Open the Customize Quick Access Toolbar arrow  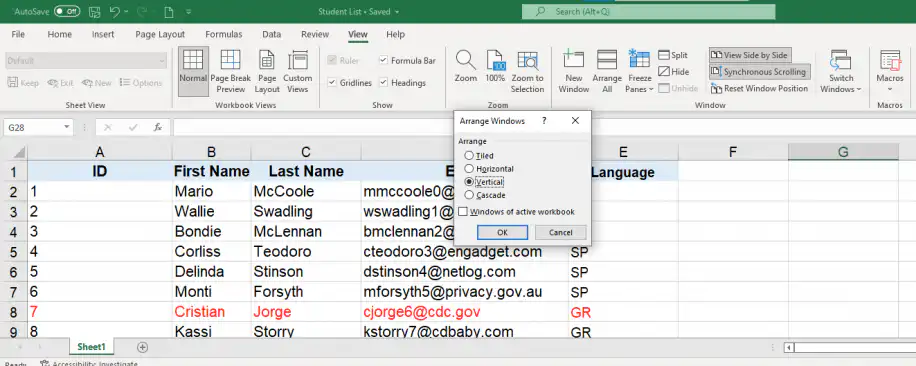[188, 12]
